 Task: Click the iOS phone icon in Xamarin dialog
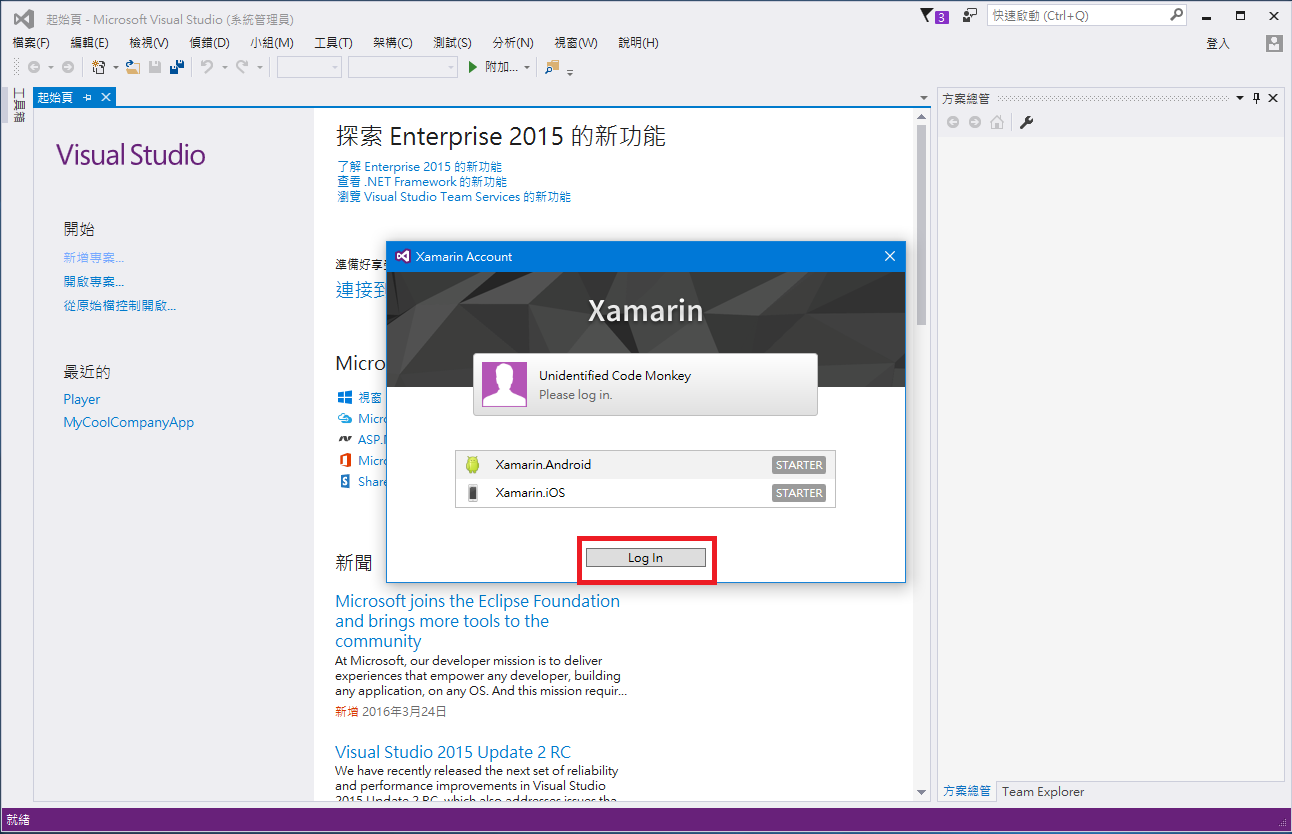[473, 492]
